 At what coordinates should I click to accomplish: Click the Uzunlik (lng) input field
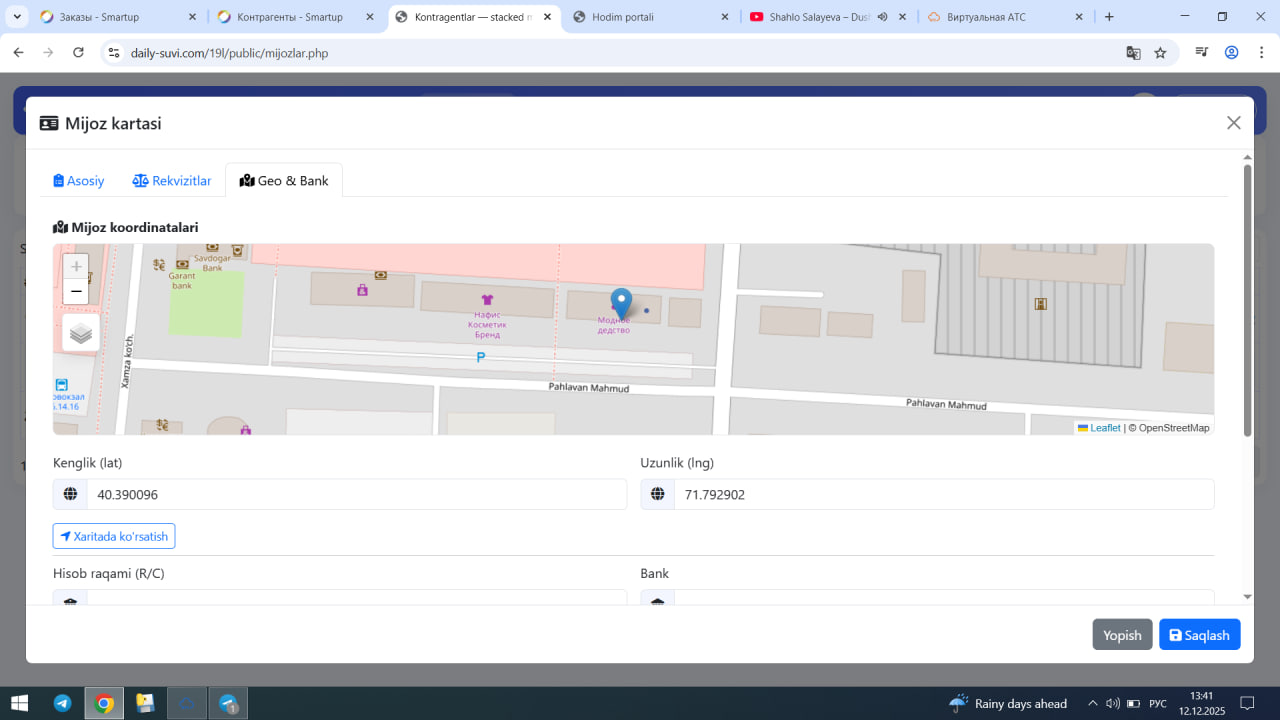tap(943, 494)
